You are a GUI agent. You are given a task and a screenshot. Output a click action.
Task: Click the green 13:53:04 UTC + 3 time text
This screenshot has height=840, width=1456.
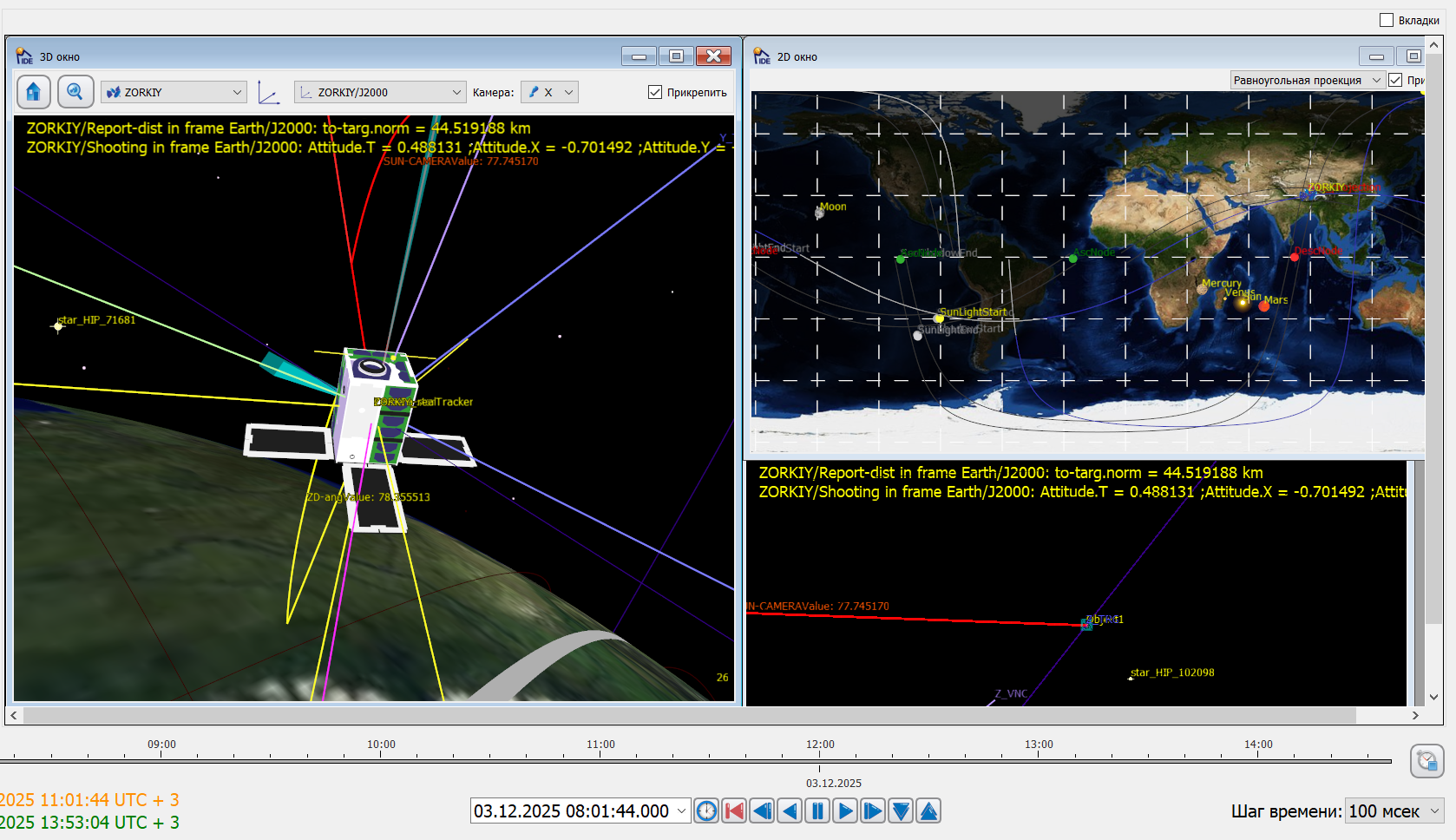(90, 823)
